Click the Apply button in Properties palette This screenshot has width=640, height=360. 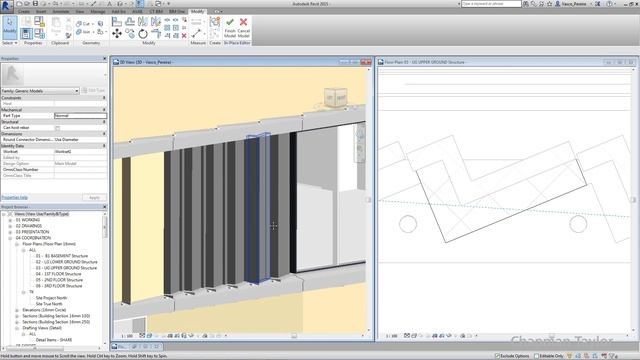94,198
